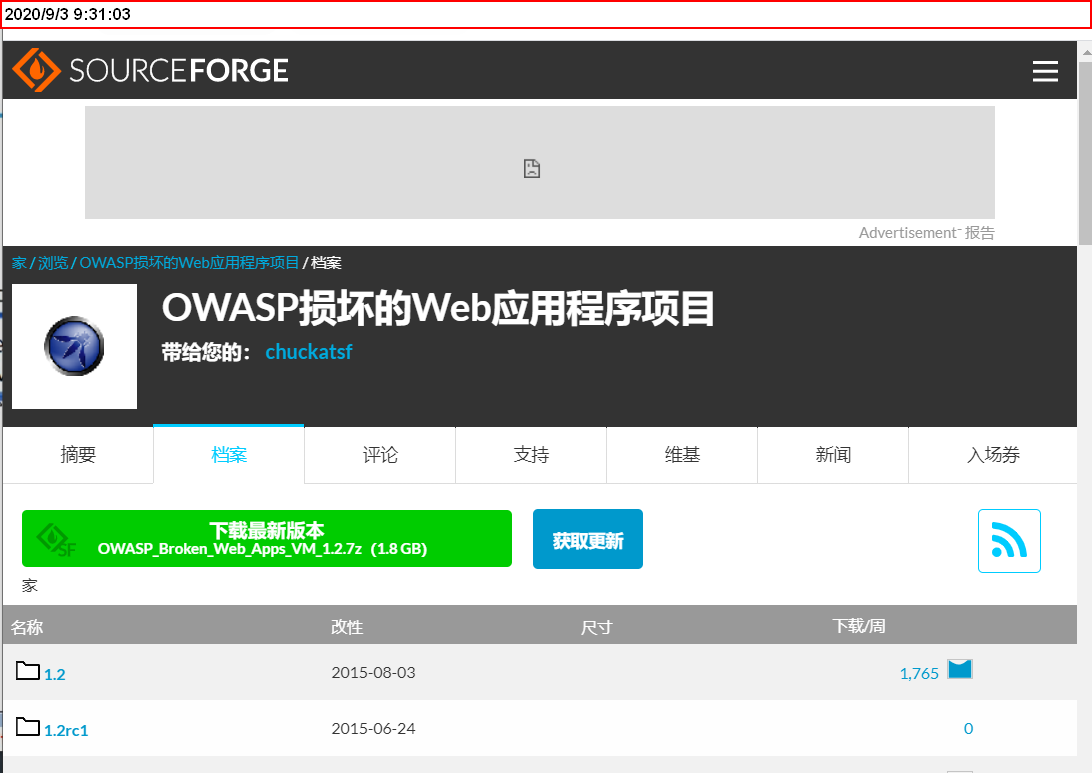The image size is (1092, 773).
Task: Open the 支持 tab
Action: click(531, 455)
